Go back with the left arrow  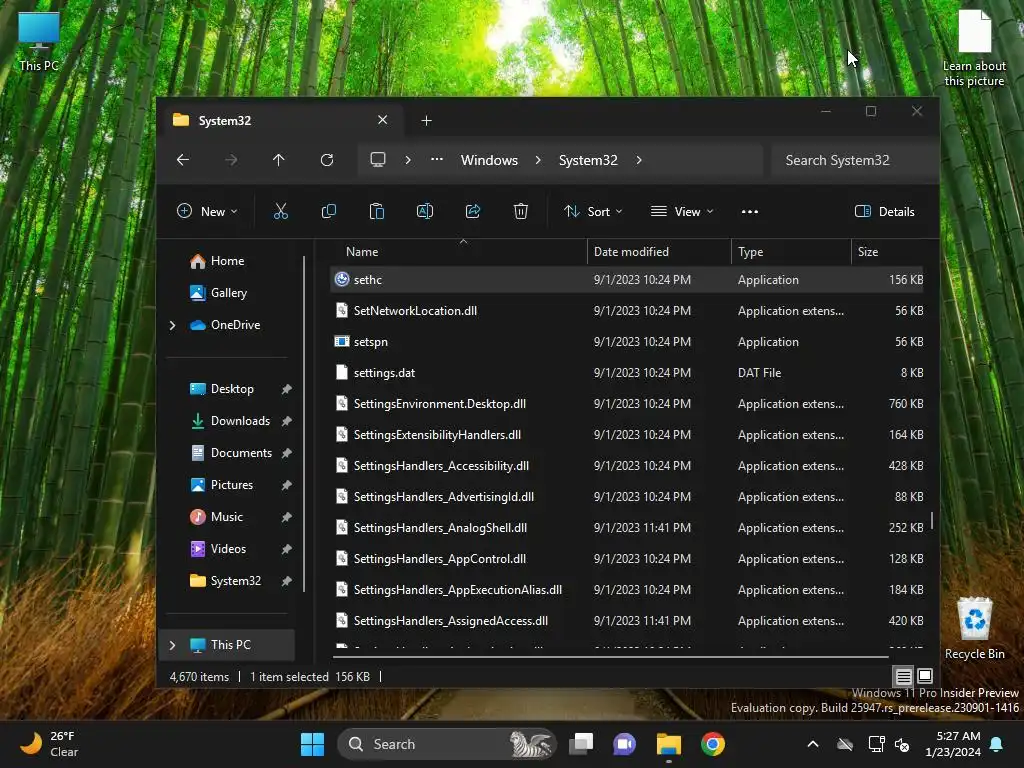pyautogui.click(x=183, y=160)
